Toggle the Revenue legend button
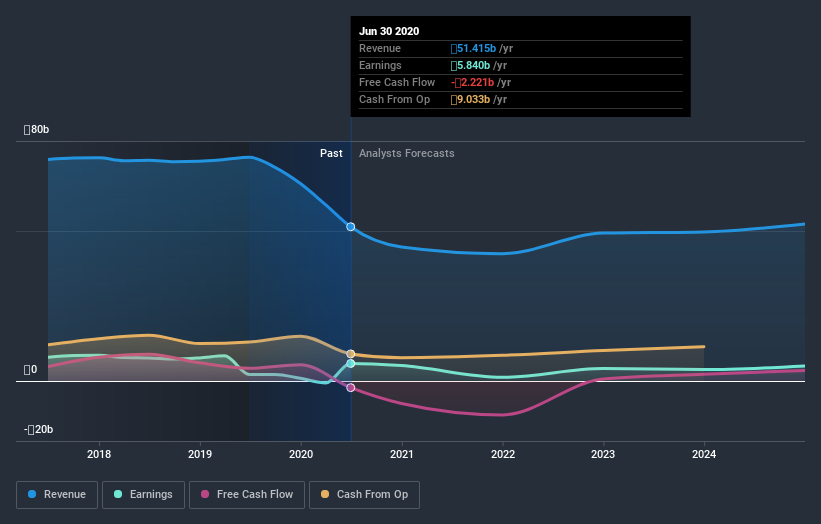The width and height of the screenshot is (821, 524). [x=57, y=495]
